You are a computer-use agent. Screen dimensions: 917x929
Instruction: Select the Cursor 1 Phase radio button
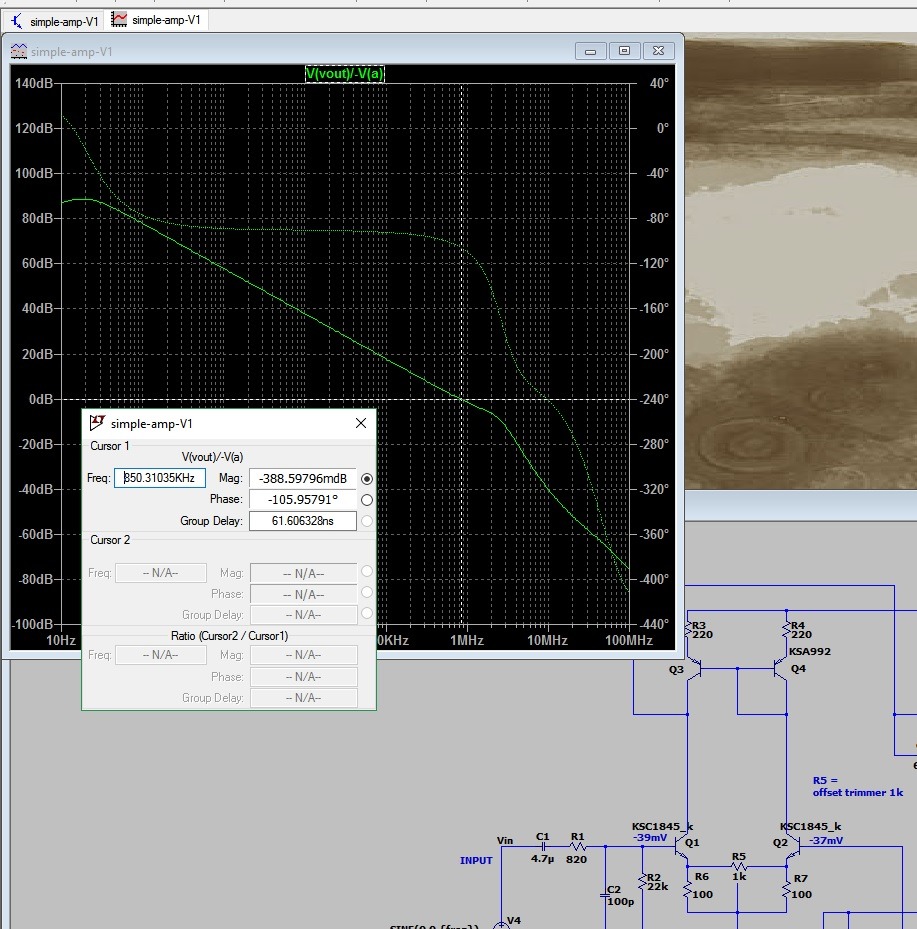point(367,500)
